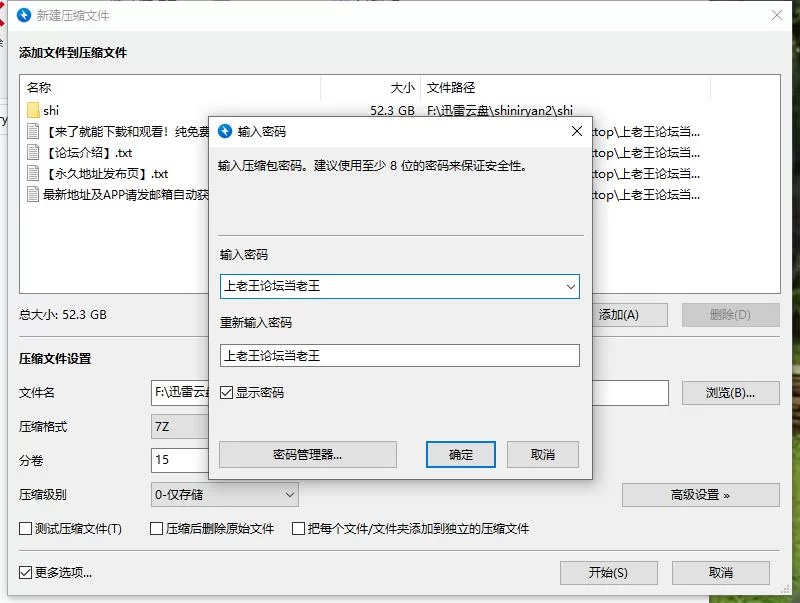Click the 名称 column header

pos(39,88)
